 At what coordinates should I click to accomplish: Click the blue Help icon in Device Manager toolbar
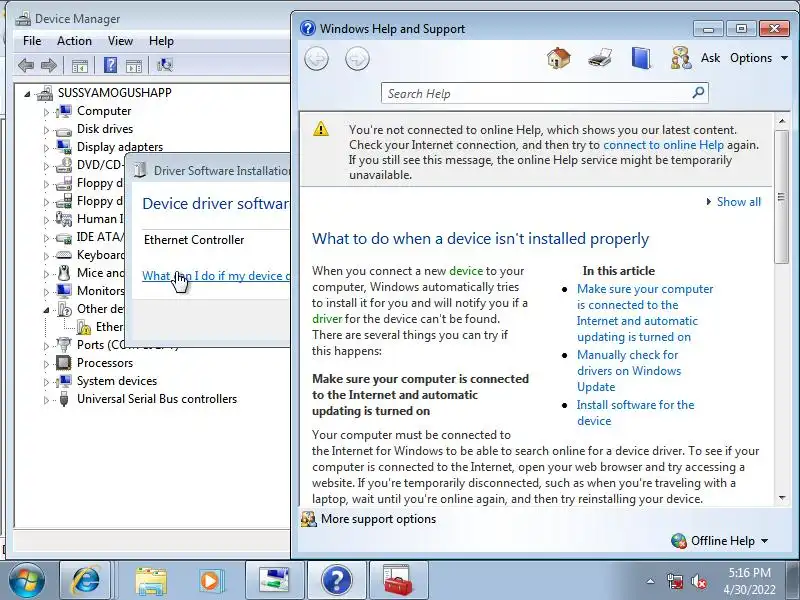tap(110, 65)
